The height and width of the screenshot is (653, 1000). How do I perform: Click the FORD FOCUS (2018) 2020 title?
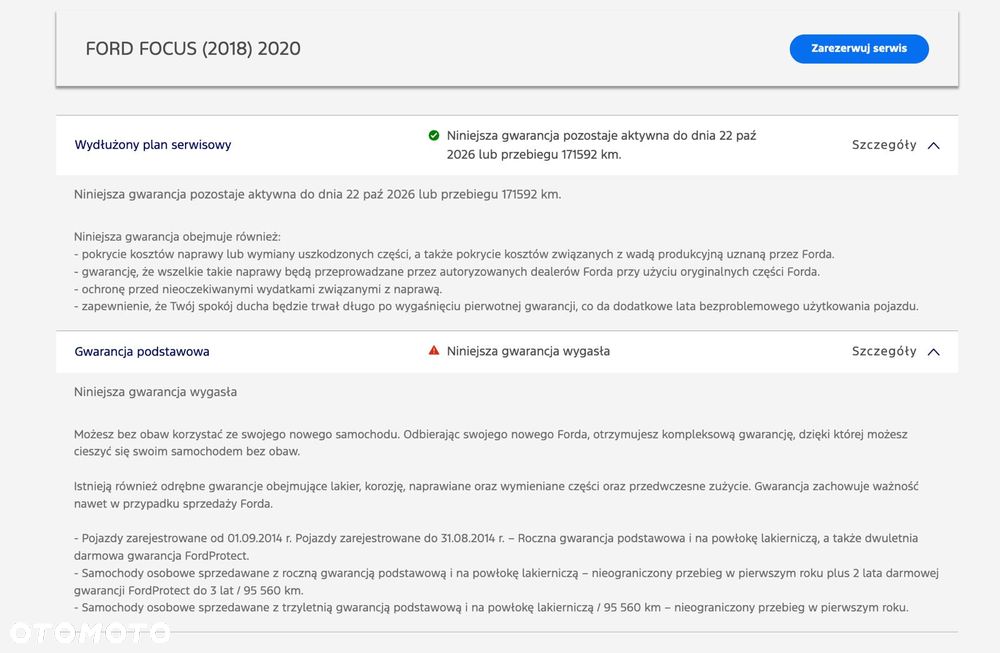pyautogui.click(x=193, y=49)
